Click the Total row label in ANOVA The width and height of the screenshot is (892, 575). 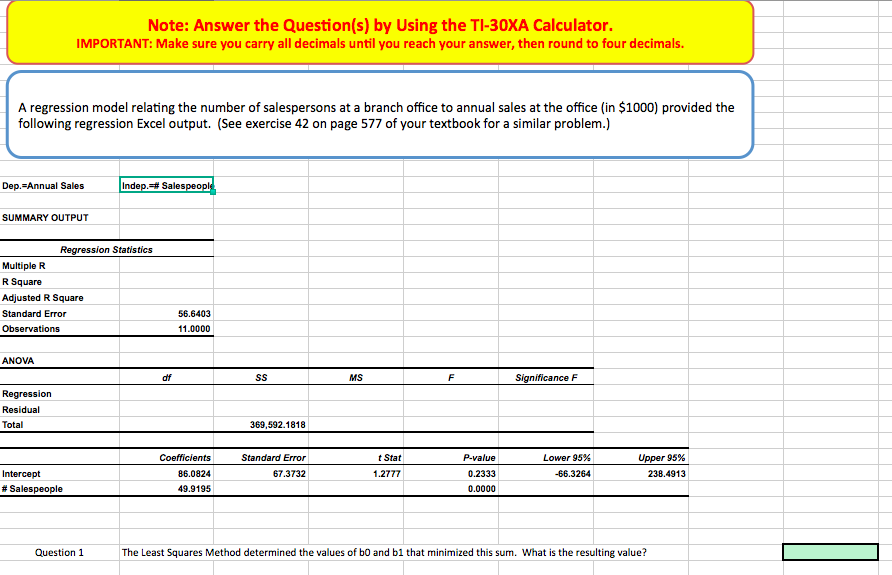tap(13, 424)
